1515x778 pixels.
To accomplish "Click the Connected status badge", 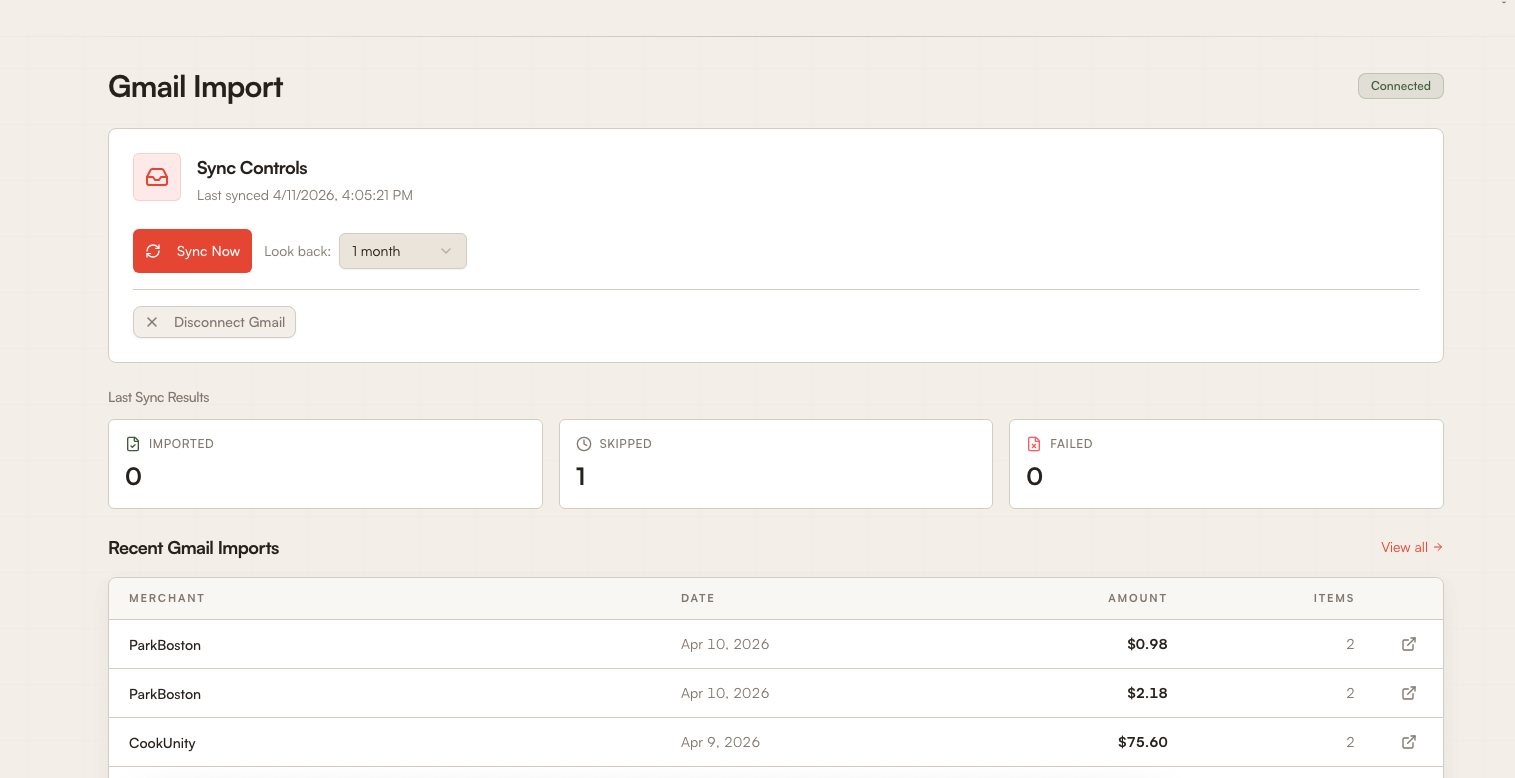I will pos(1400,86).
